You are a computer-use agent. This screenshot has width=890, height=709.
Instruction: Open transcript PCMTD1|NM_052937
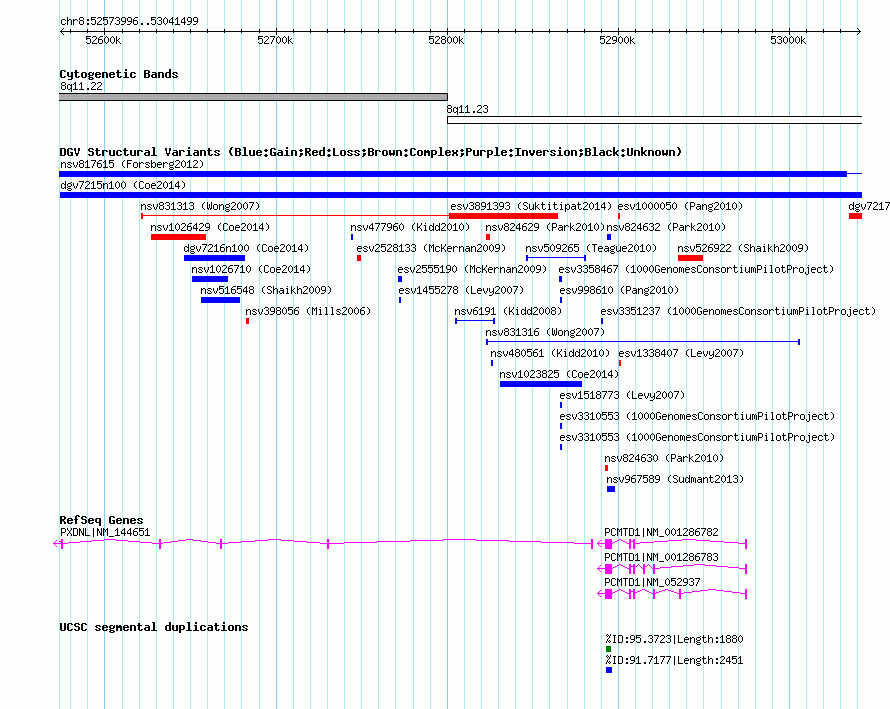tap(652, 582)
